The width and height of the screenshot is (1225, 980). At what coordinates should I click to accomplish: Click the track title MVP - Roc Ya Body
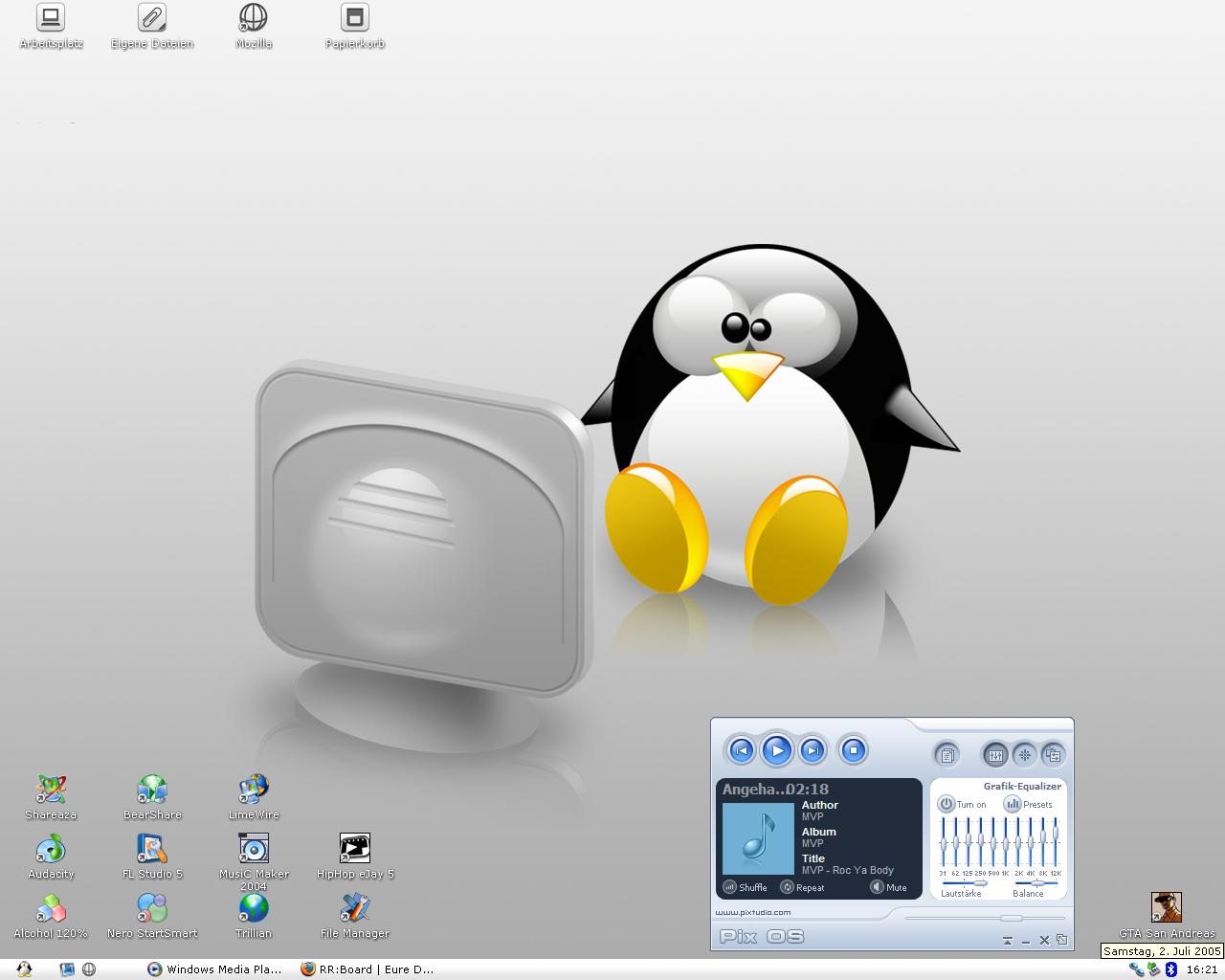coord(848,870)
